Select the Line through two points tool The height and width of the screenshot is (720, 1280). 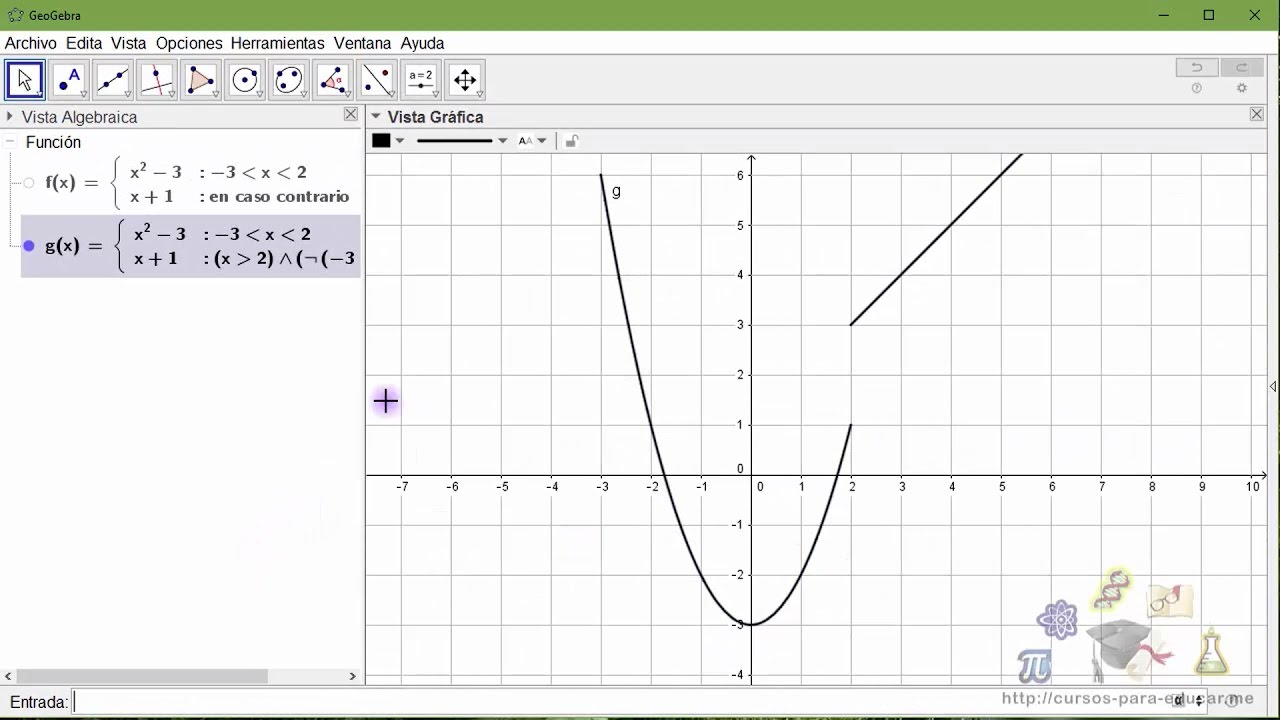pyautogui.click(x=113, y=80)
